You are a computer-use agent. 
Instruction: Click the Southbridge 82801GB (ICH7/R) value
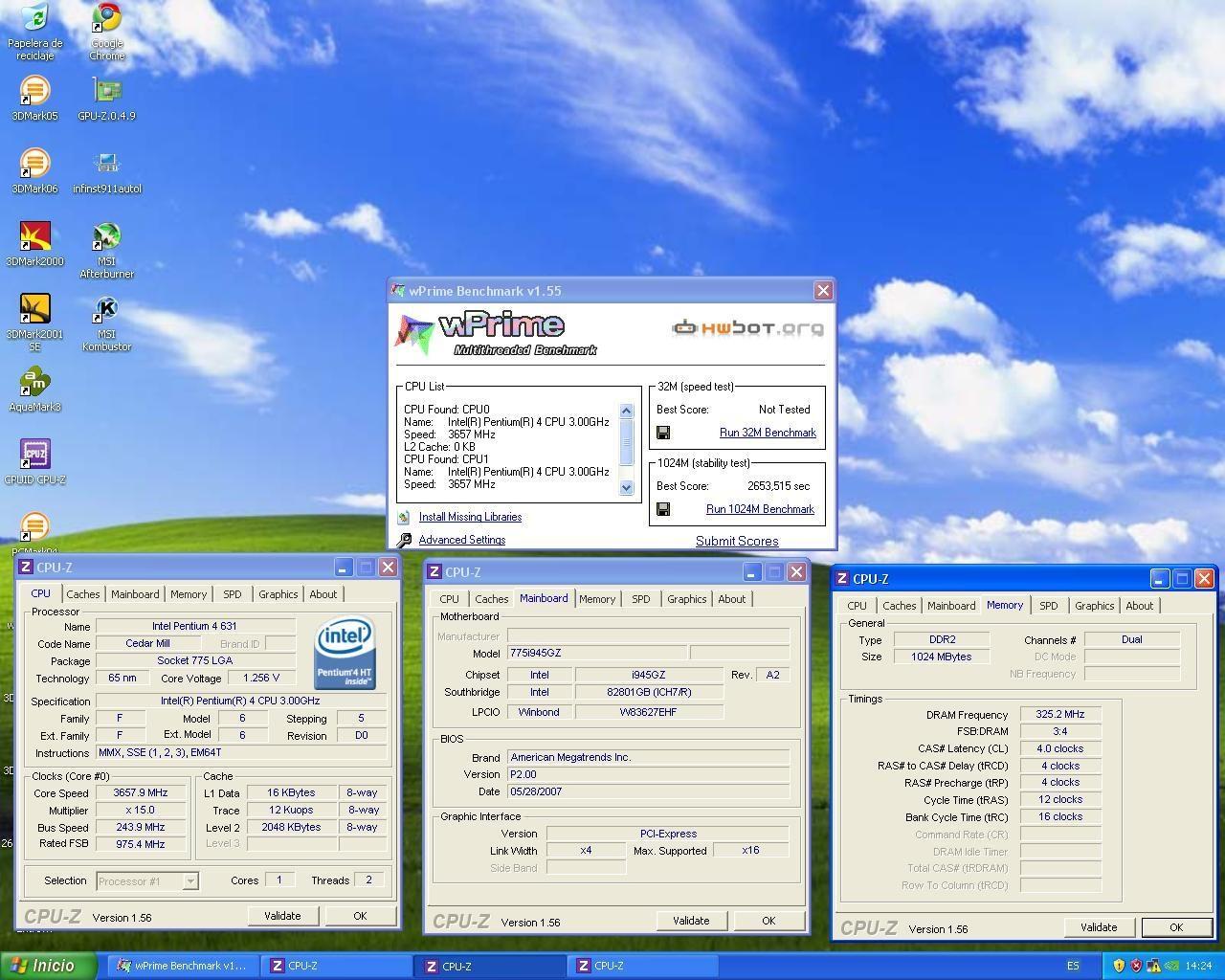click(649, 692)
